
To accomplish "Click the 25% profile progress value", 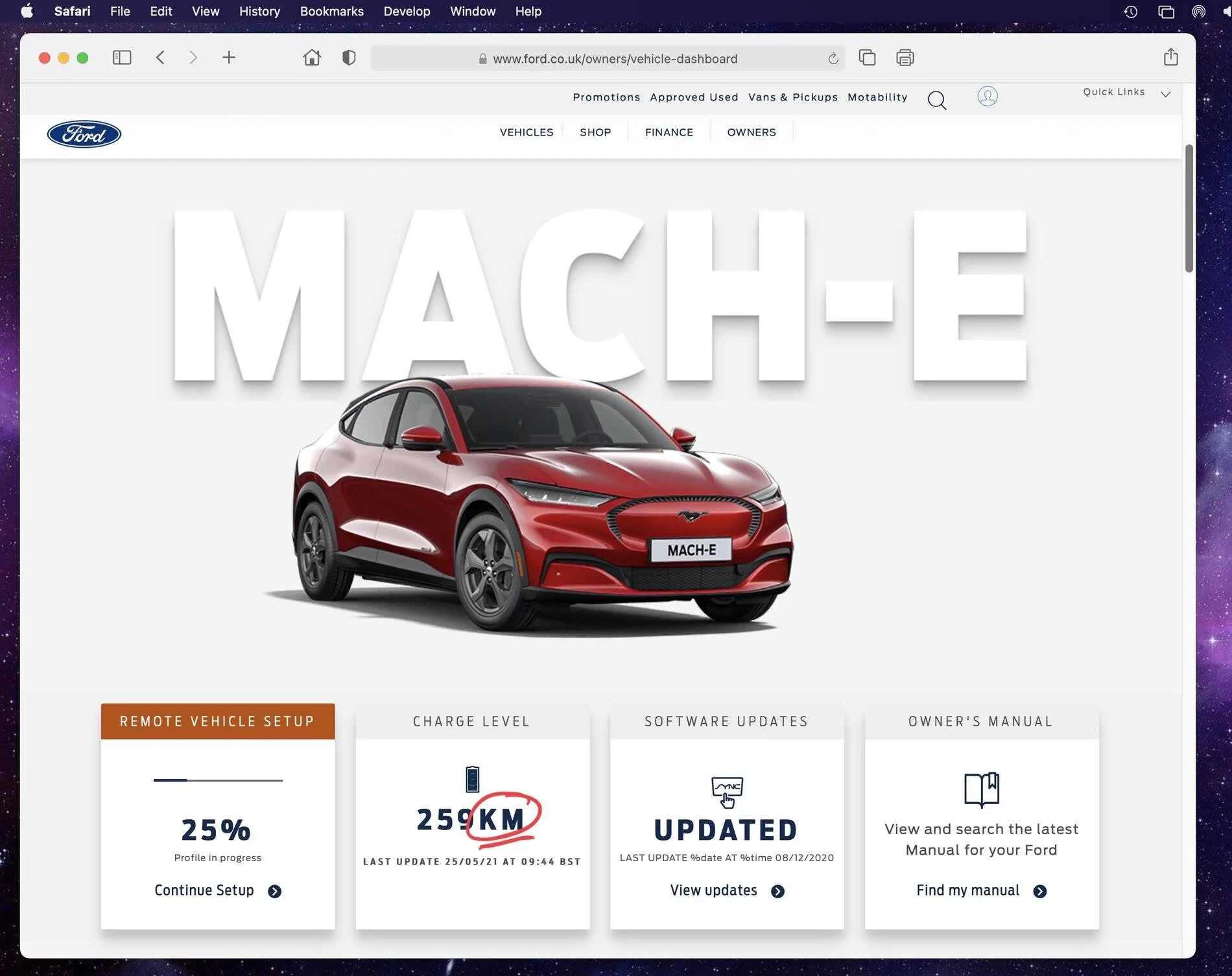I will click(216, 829).
